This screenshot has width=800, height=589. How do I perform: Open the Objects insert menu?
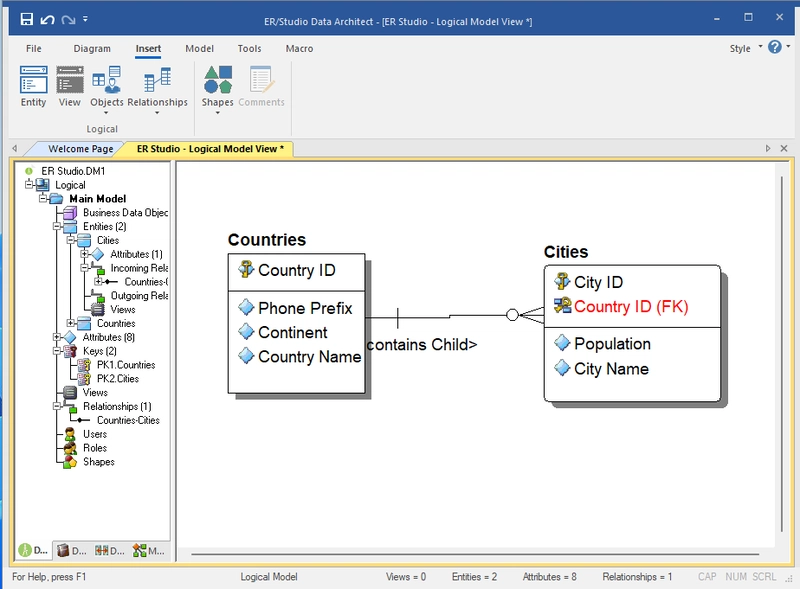[107, 88]
